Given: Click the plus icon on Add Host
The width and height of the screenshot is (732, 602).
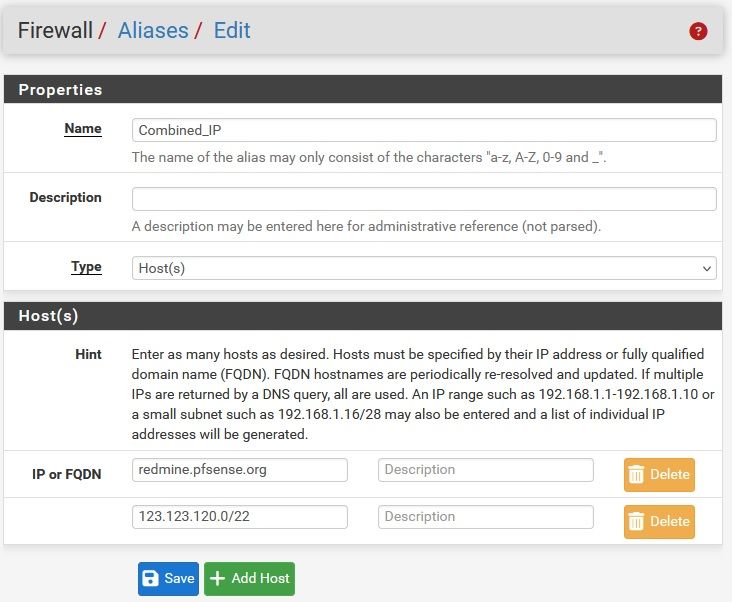Looking at the screenshot, I should (219, 578).
